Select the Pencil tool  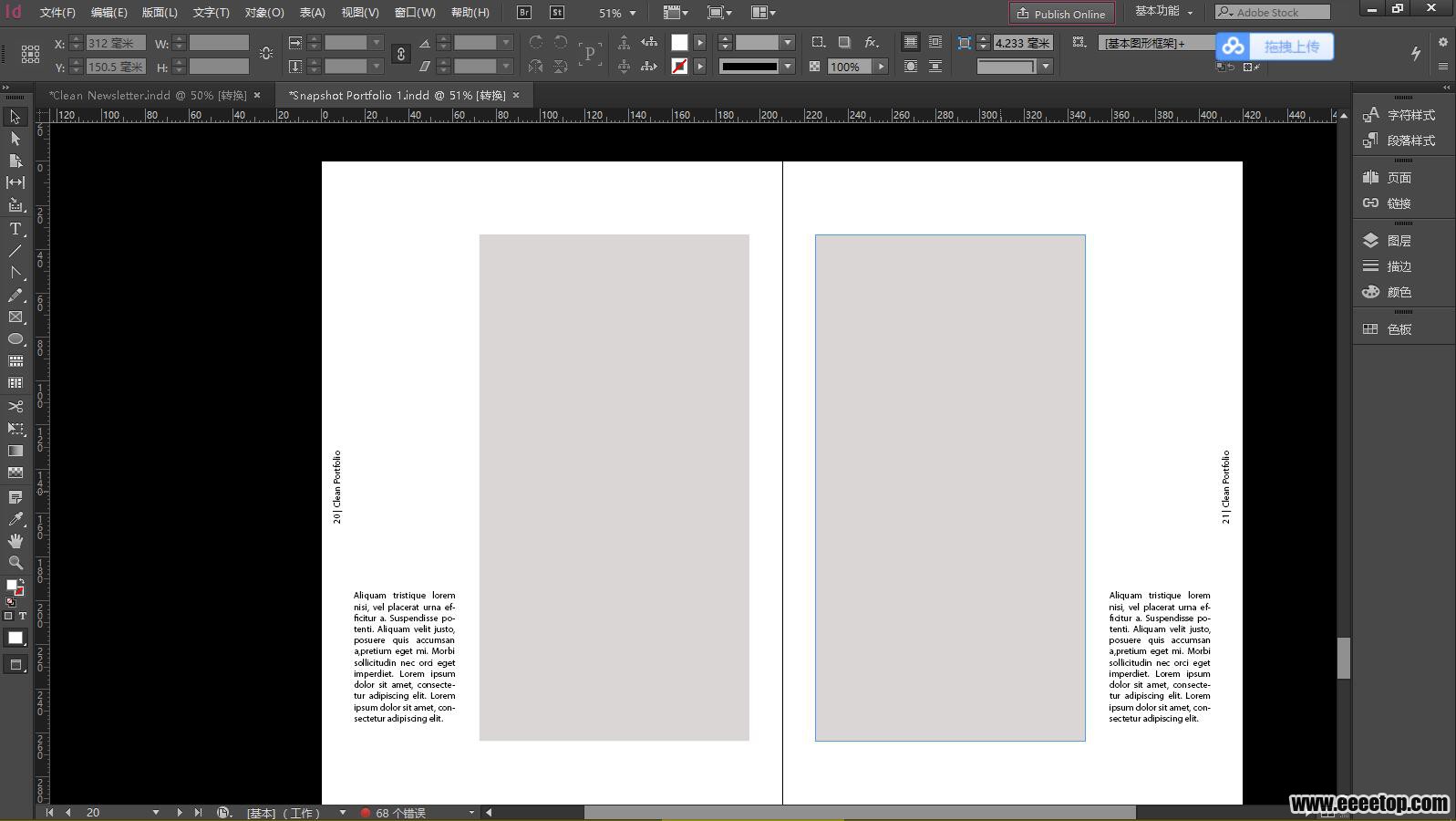(x=15, y=296)
